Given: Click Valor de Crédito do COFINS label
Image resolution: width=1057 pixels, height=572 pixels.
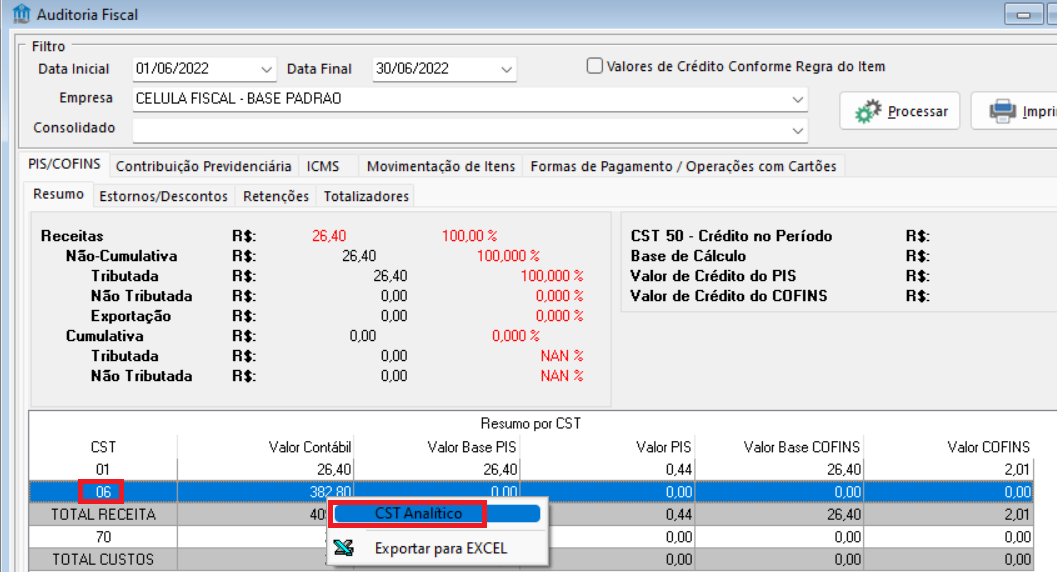Looking at the screenshot, I should tap(728, 296).
